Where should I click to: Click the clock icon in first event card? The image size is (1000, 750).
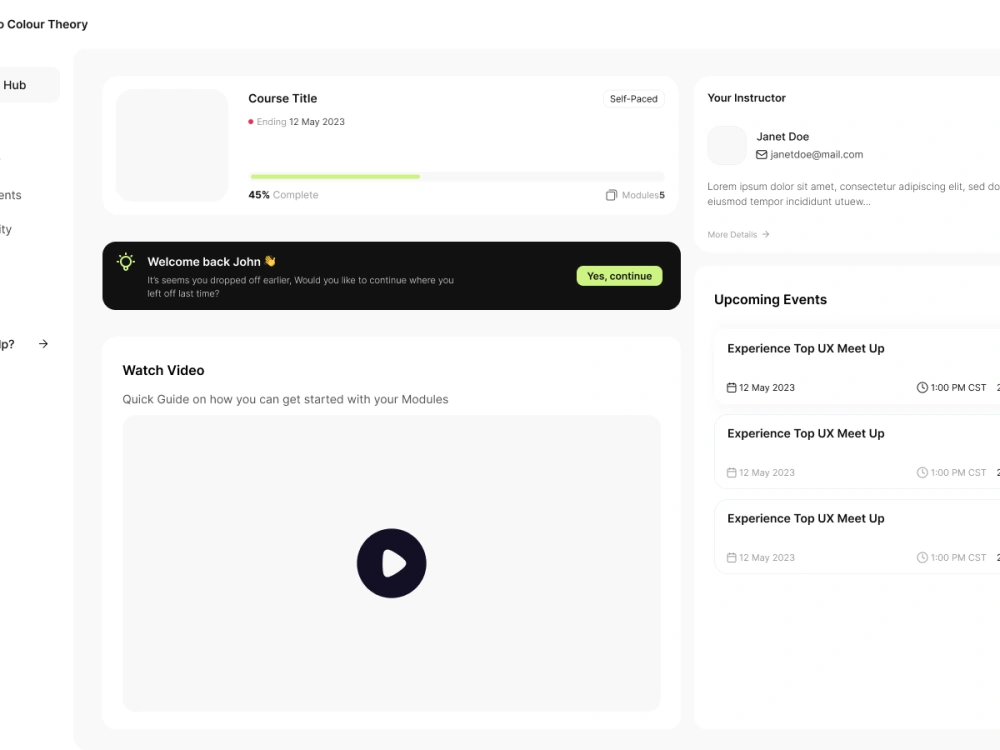(x=922, y=387)
